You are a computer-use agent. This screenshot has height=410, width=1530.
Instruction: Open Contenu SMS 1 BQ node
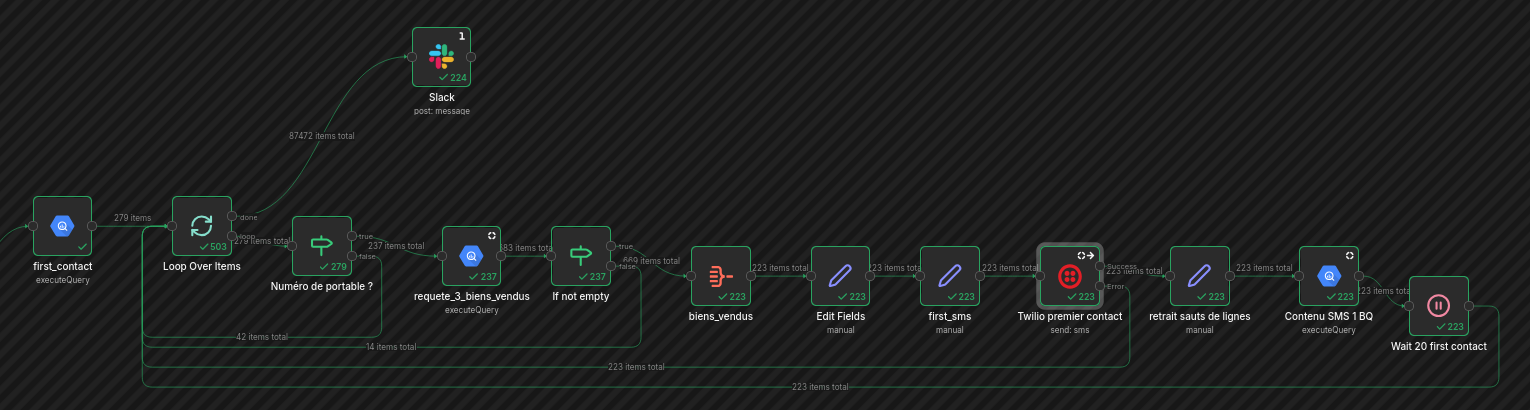tap(1329, 276)
